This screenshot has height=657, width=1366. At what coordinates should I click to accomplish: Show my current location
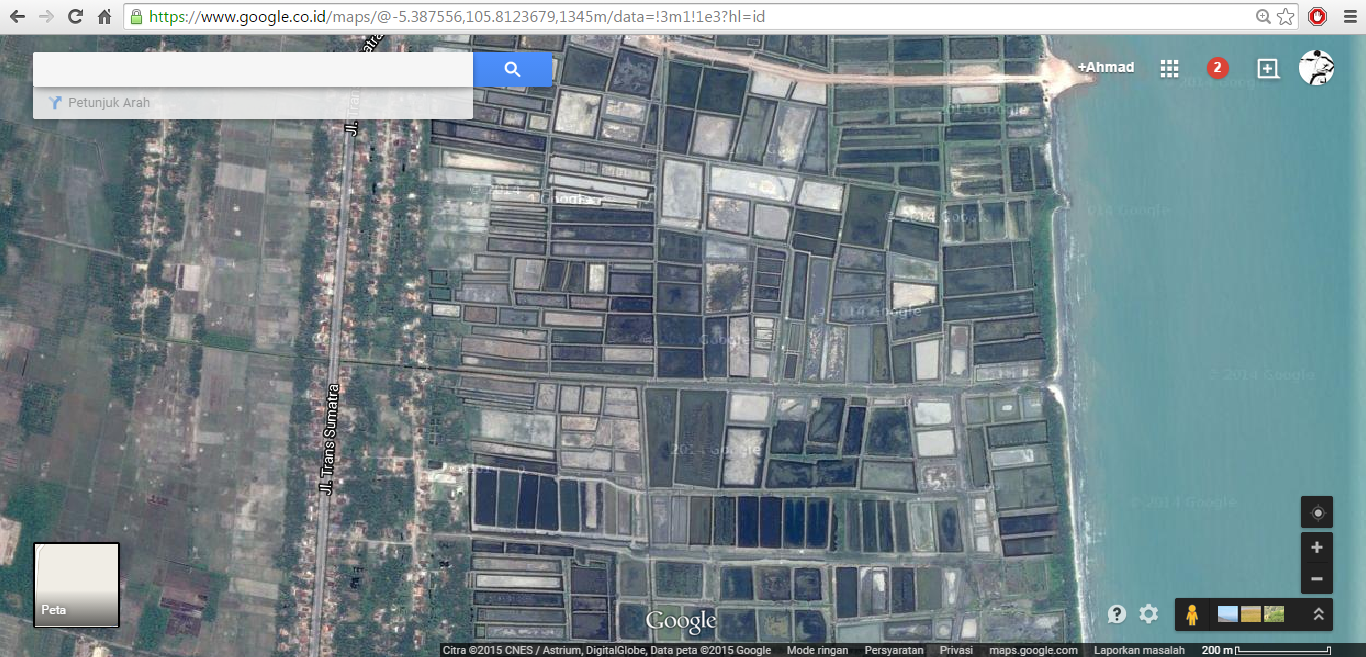[1317, 512]
